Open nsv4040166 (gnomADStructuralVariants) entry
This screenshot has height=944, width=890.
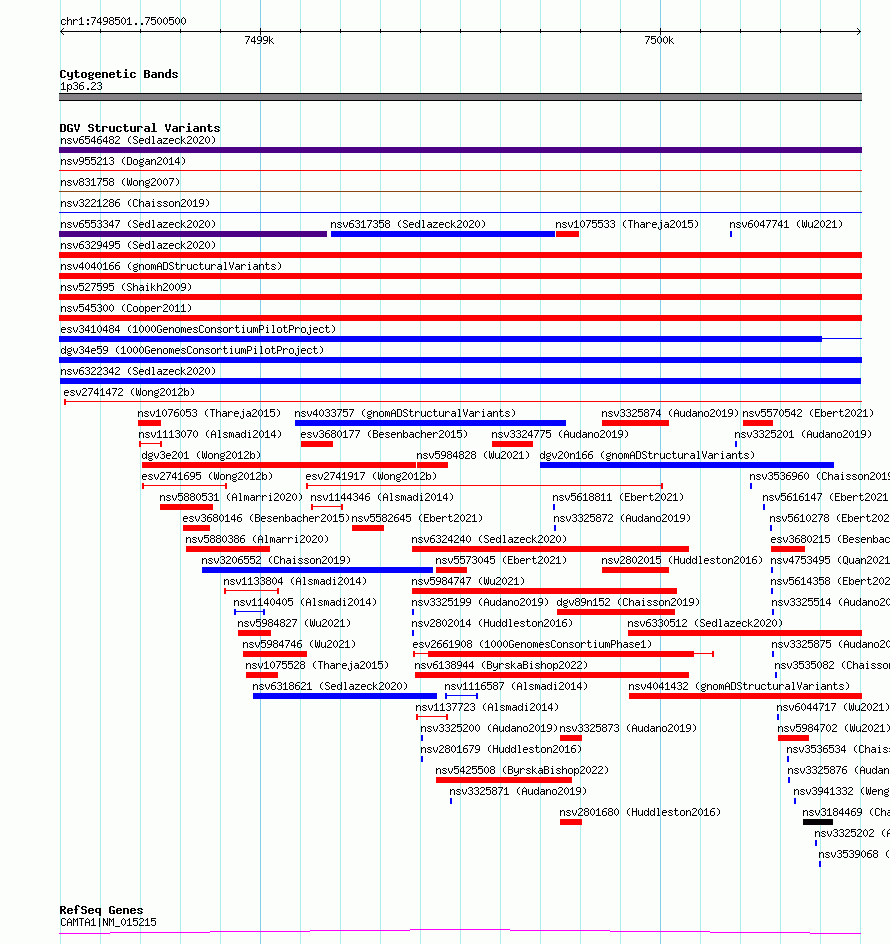coord(171,266)
